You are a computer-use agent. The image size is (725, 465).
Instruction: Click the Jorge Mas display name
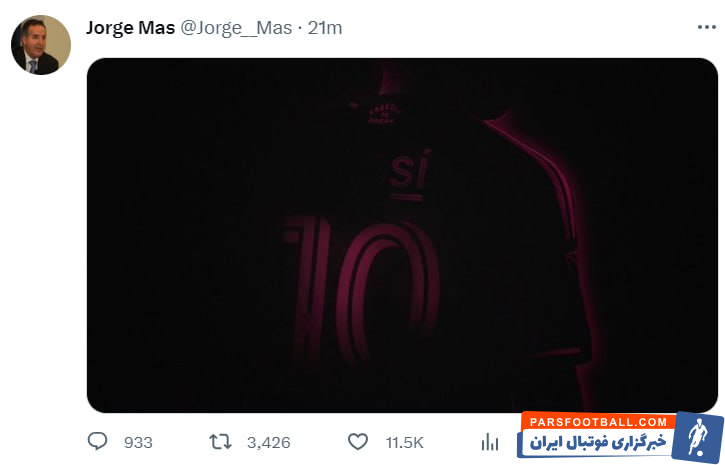pyautogui.click(x=130, y=28)
